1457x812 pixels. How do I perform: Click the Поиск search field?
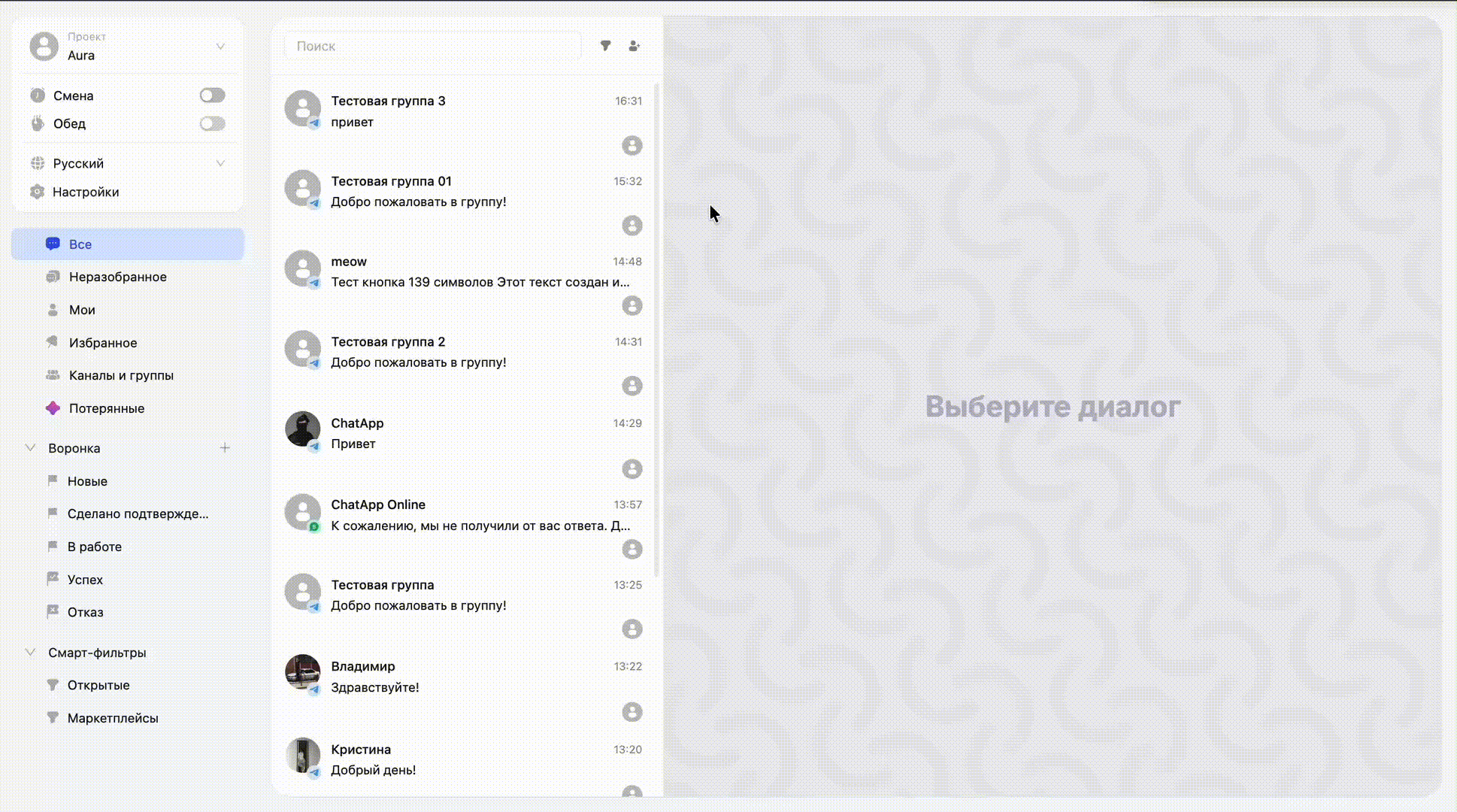coord(432,46)
